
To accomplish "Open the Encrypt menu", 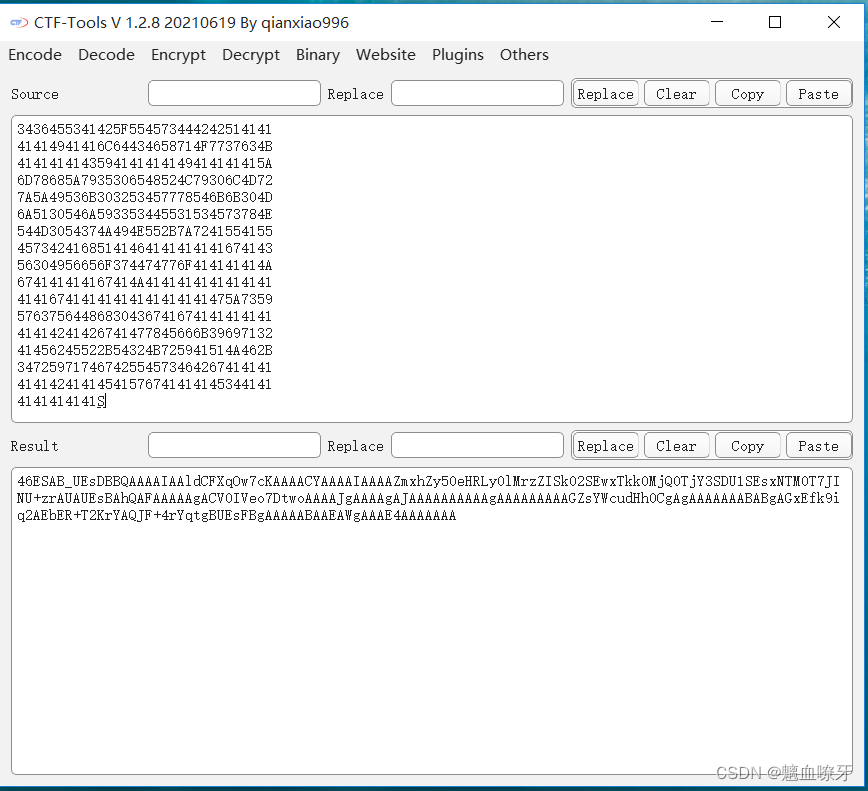I will [178, 55].
